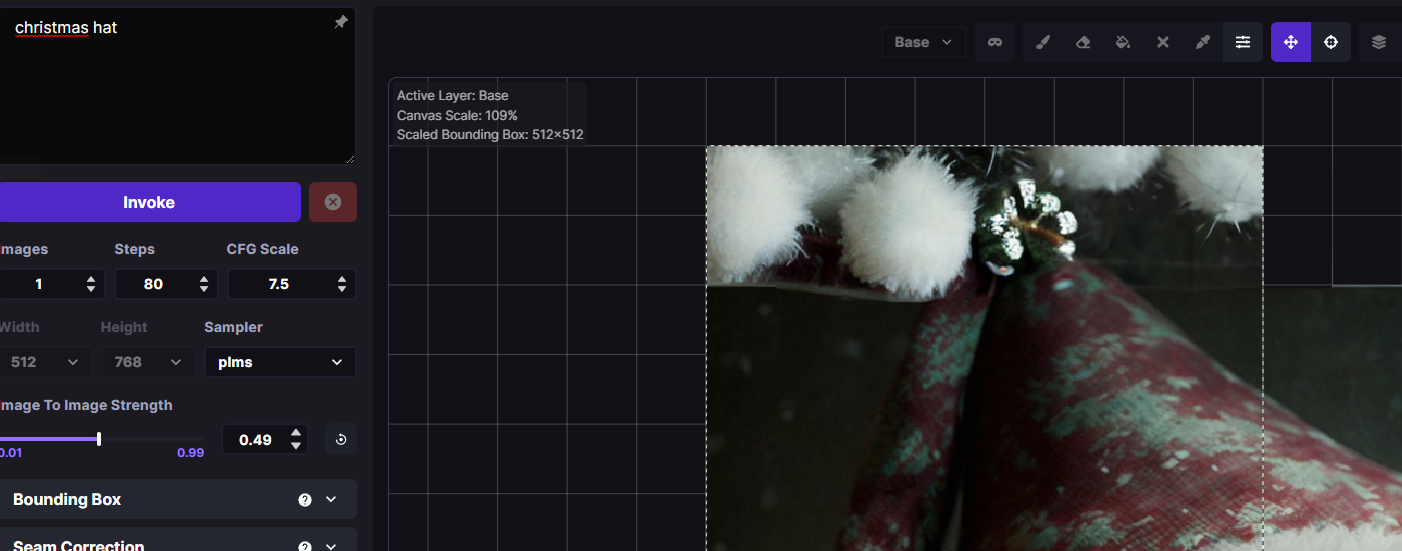Click the canvas Christmas hat image
This screenshot has height=551, width=1402.
tap(985, 348)
